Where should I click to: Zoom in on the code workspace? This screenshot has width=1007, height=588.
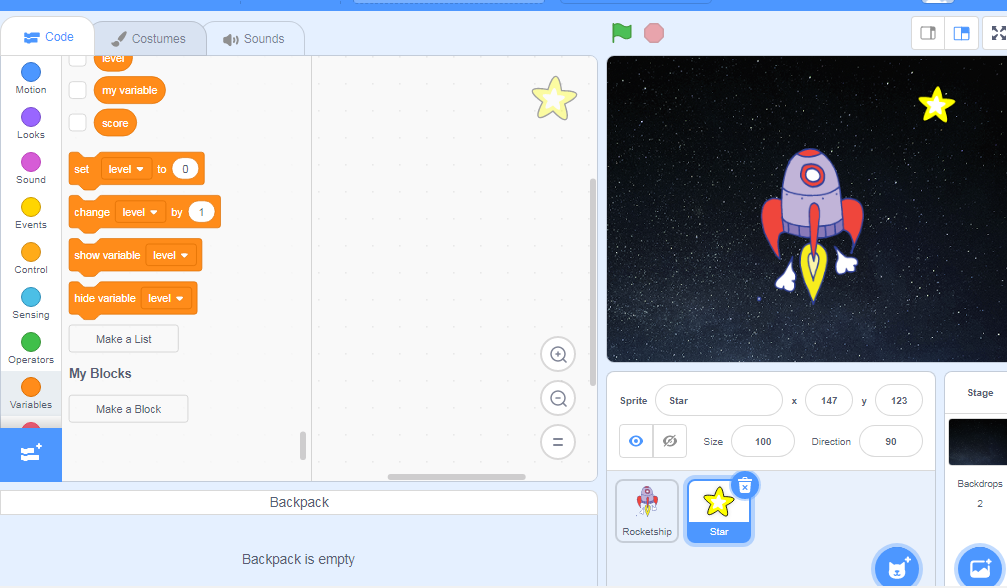(x=558, y=354)
